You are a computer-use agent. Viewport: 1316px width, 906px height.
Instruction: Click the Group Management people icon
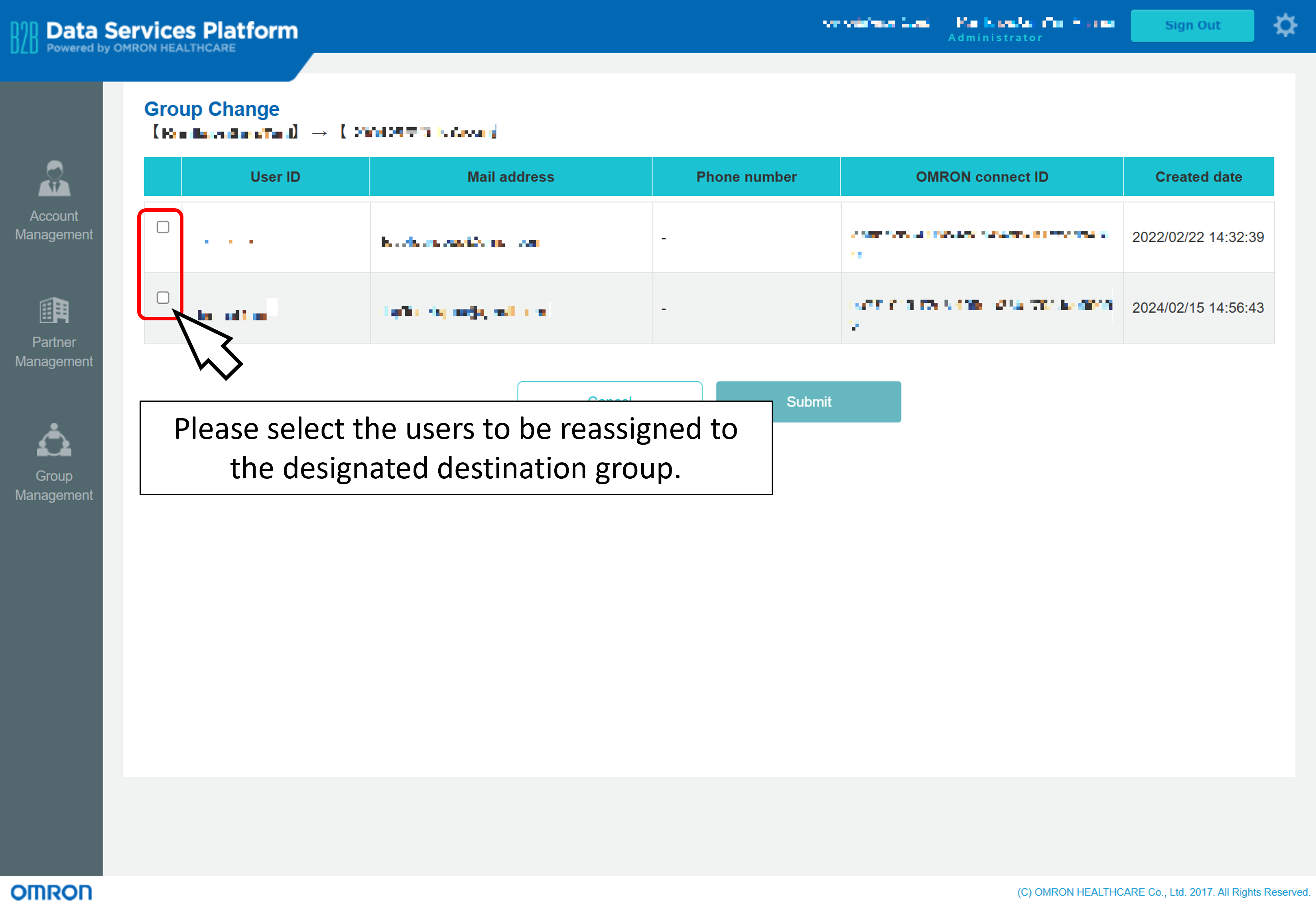coord(54,440)
